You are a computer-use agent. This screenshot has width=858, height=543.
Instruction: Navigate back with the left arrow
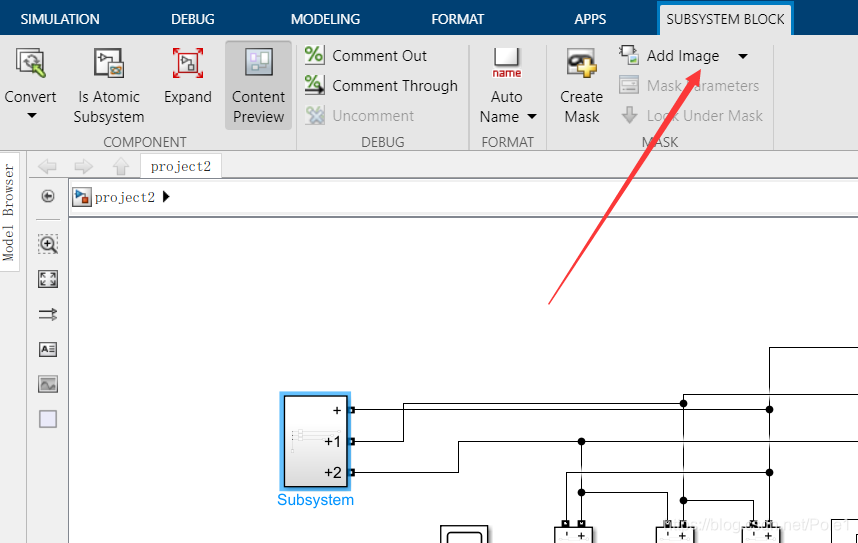pyautogui.click(x=48, y=166)
